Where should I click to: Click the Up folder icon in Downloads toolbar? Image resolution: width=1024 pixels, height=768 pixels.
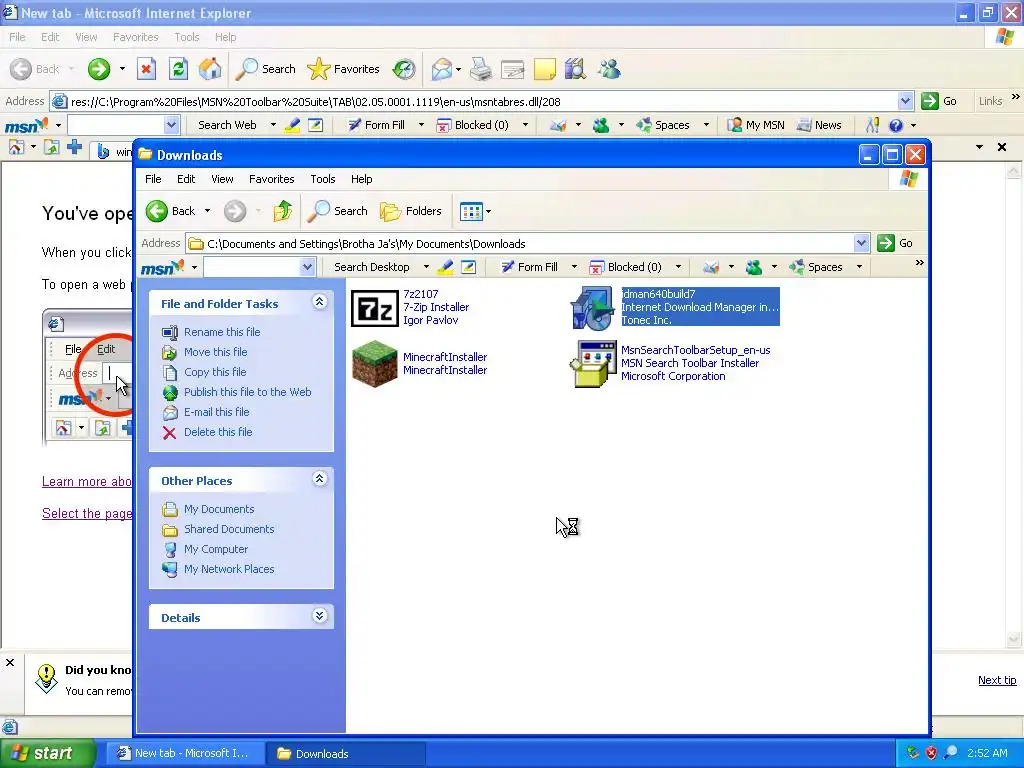tap(283, 211)
